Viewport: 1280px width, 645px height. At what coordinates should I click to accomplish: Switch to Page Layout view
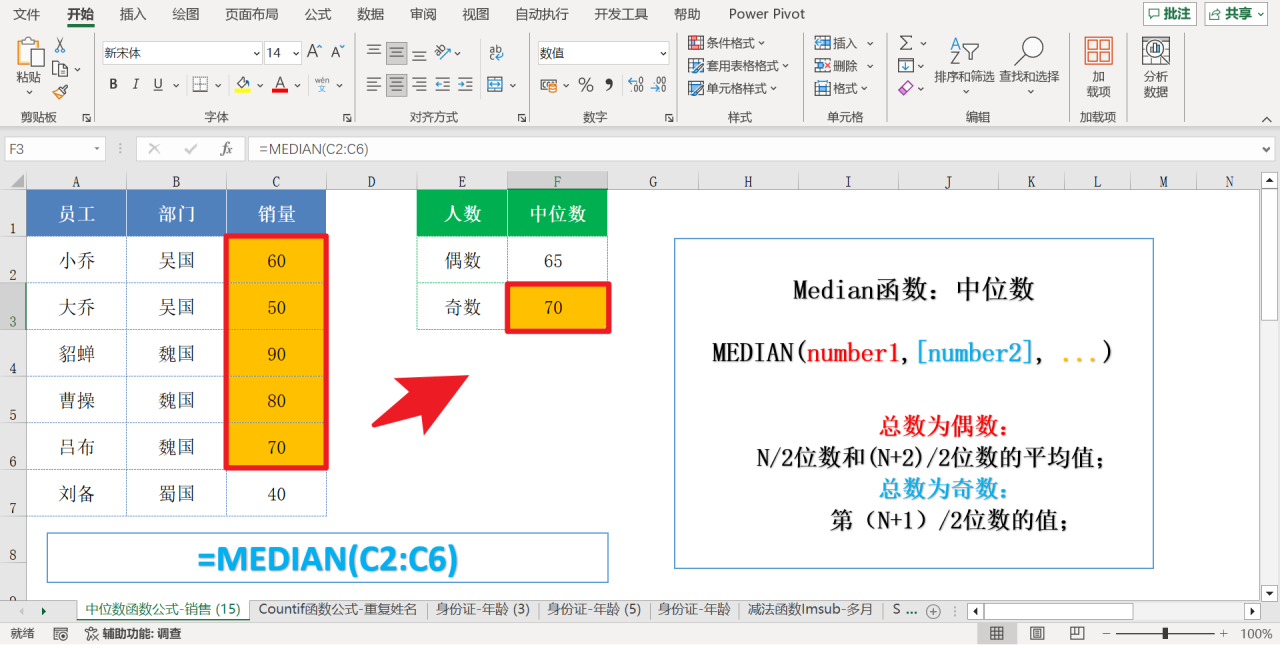[1037, 634]
